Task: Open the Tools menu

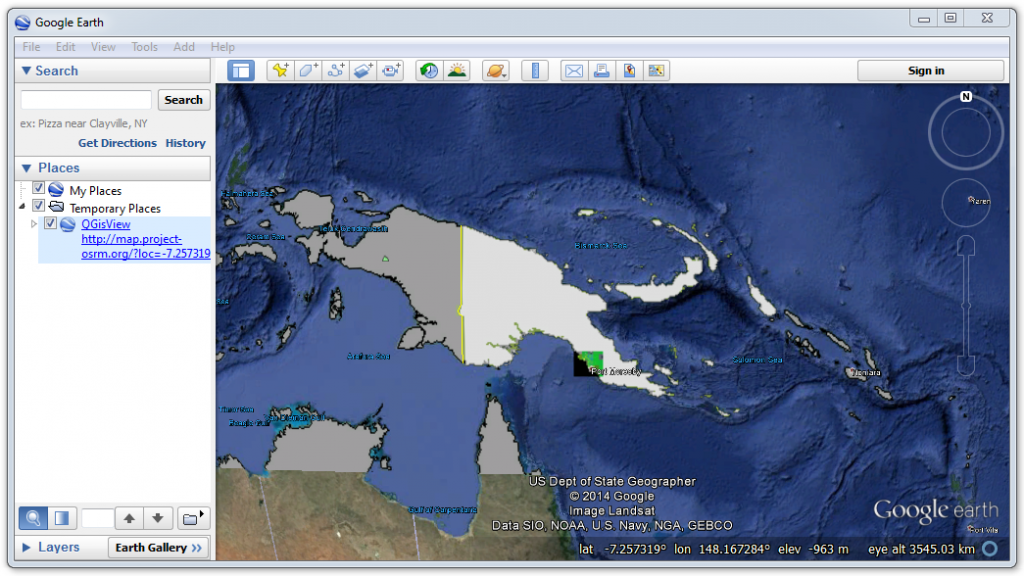Action: 144,47
